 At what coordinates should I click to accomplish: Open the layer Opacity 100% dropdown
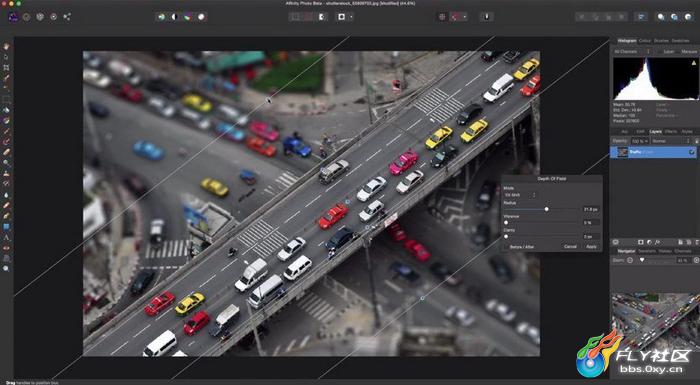640,141
